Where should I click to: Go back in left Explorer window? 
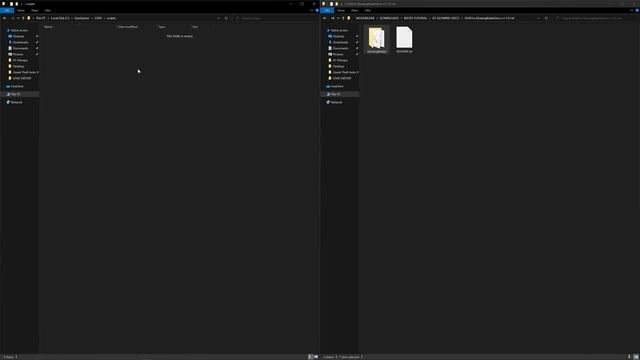(4, 18)
